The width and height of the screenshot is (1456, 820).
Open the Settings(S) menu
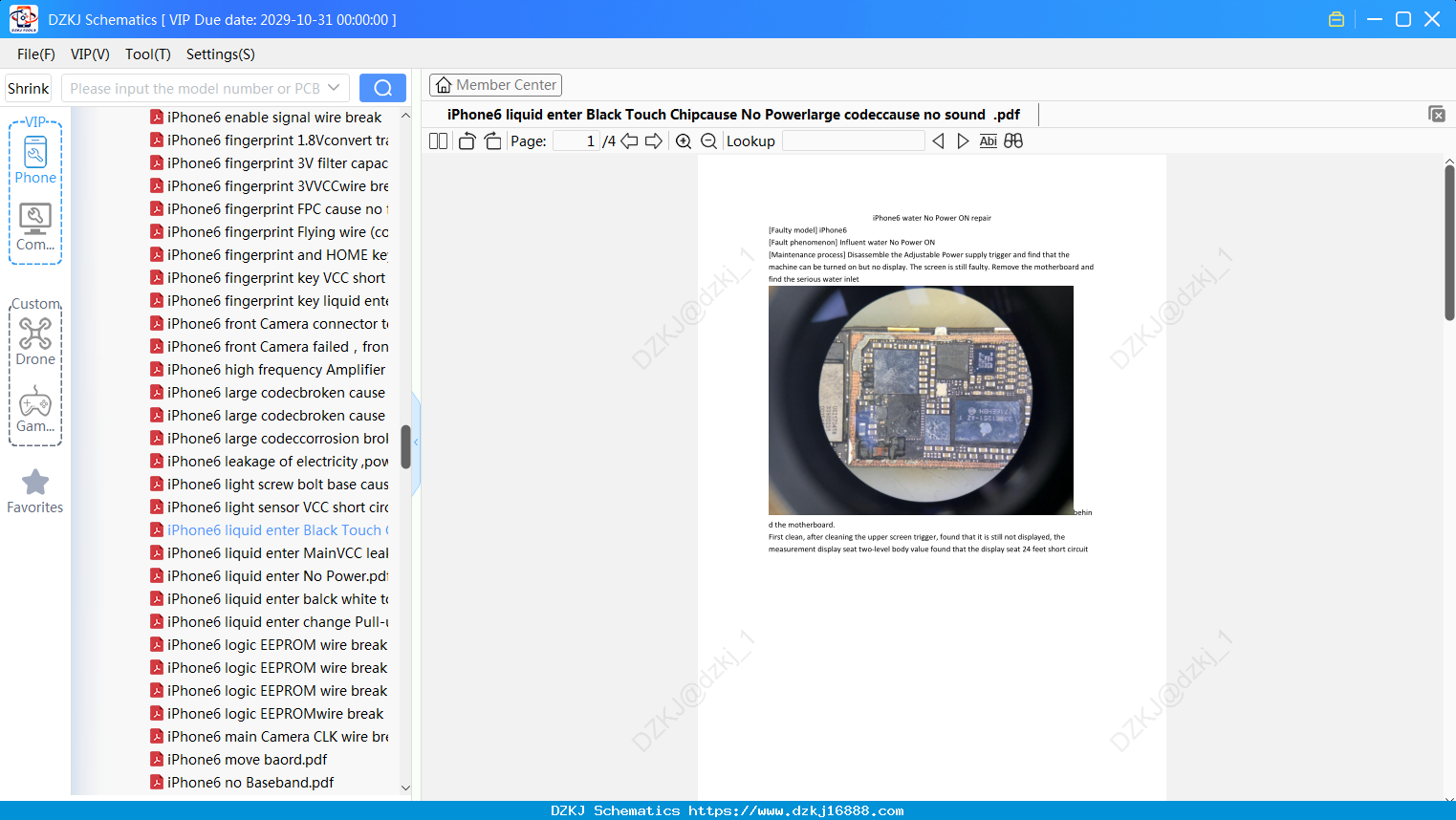pyautogui.click(x=221, y=54)
